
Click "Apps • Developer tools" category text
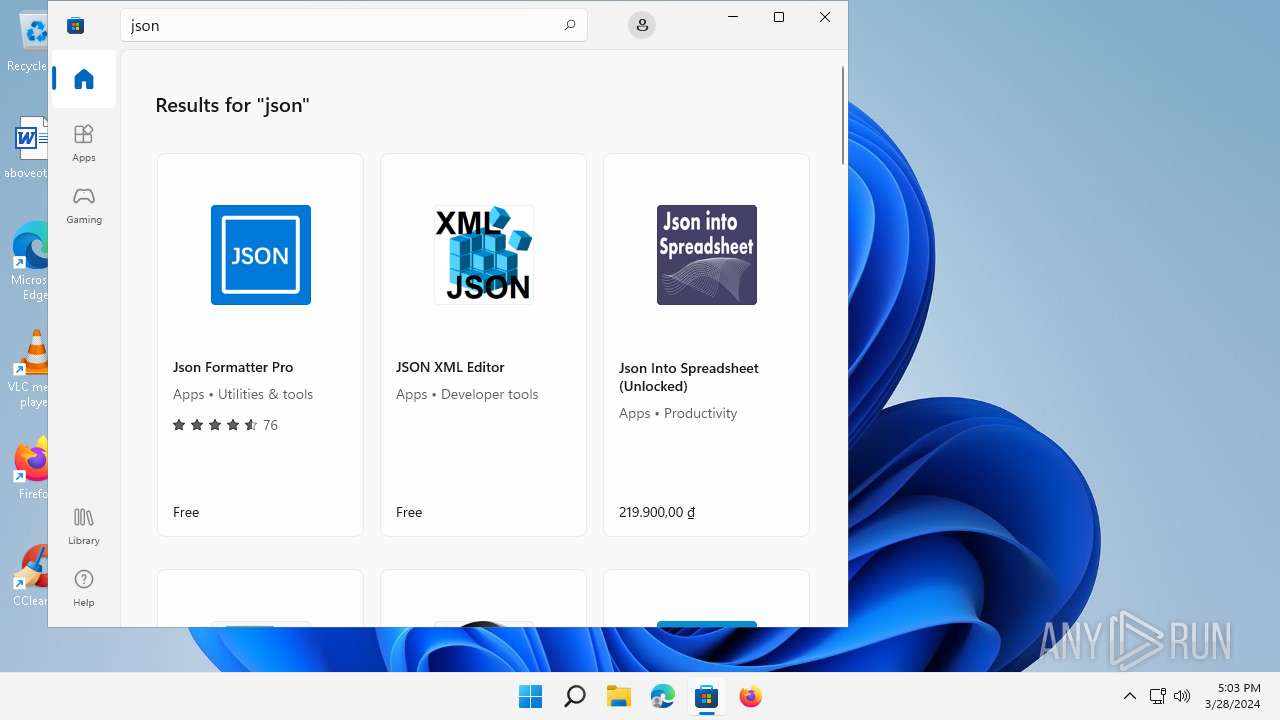(x=467, y=394)
